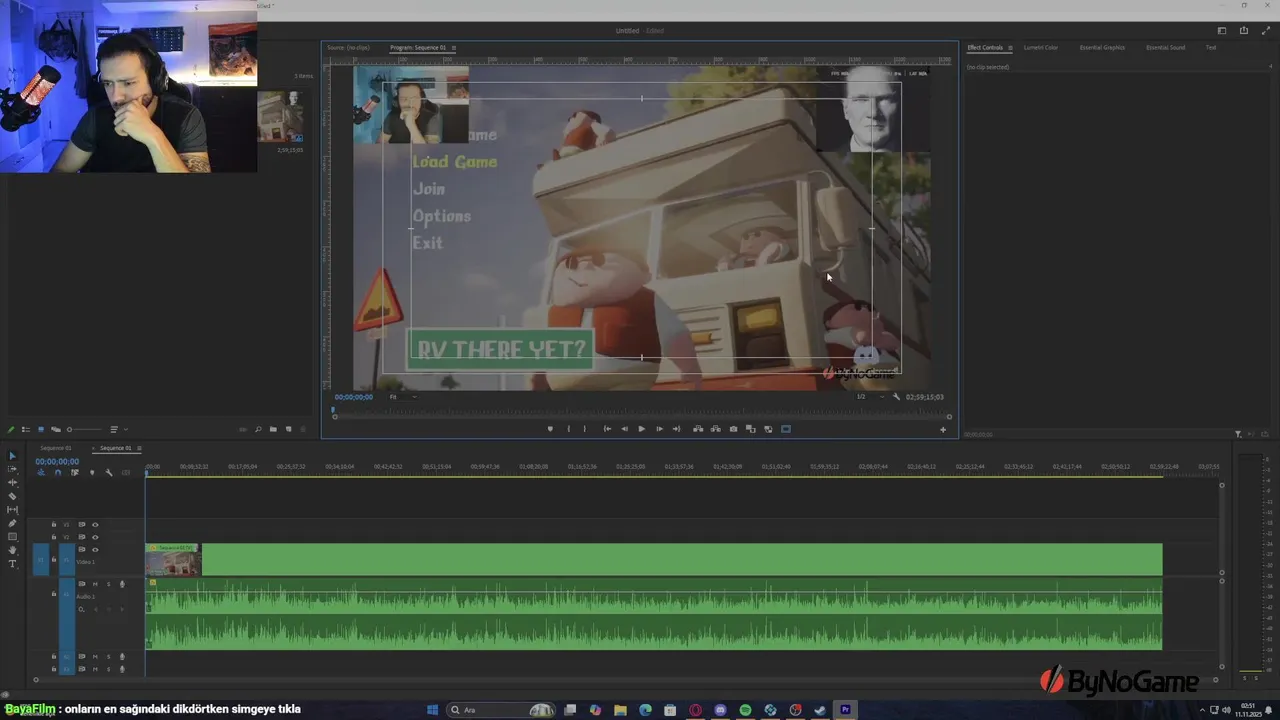Add a marker in the timeline header
1280x720 pixels.
(x=92, y=473)
